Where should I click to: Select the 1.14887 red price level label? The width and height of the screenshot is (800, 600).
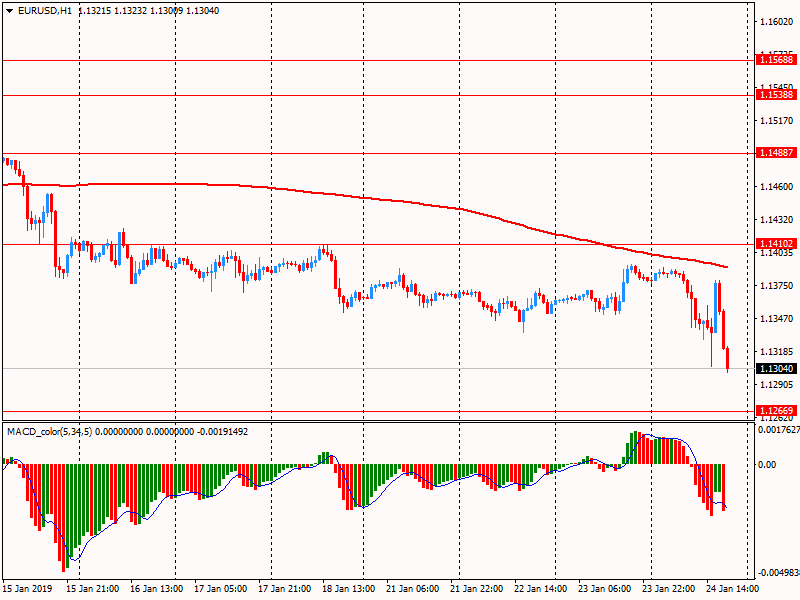(776, 153)
